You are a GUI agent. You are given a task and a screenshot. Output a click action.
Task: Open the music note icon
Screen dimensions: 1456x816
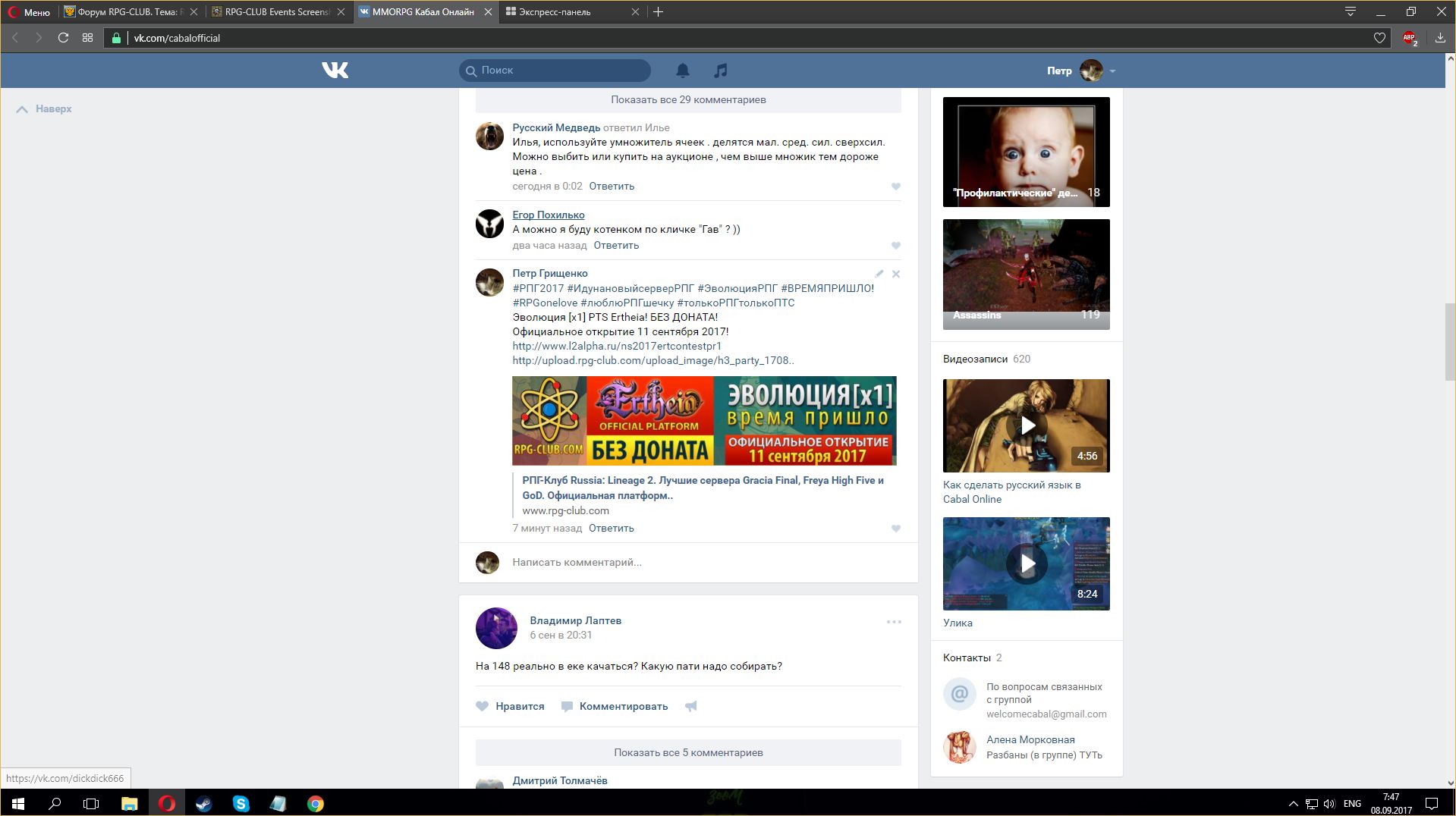pyautogui.click(x=721, y=71)
